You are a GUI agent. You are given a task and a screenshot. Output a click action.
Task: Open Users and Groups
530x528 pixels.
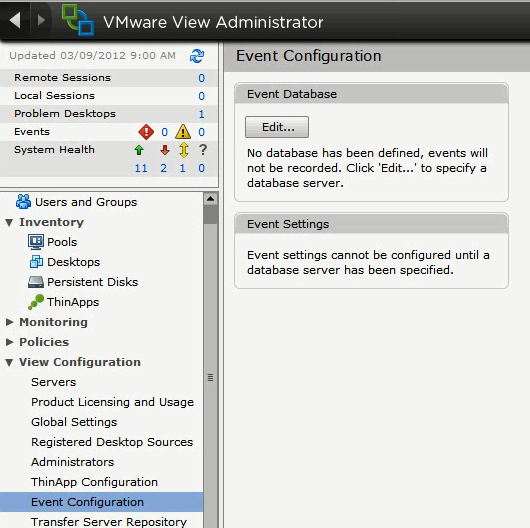tap(86, 202)
